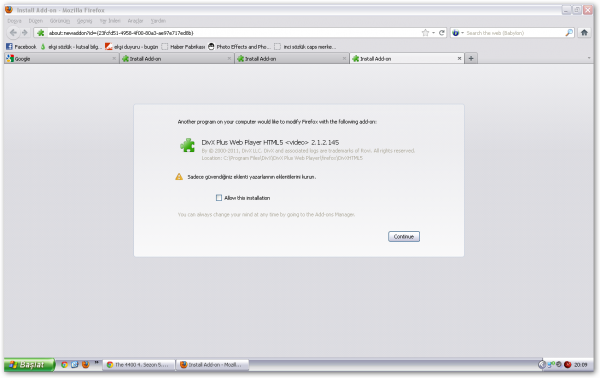Open the Dosya menu
This screenshot has width=600, height=378.
(x=14, y=21)
